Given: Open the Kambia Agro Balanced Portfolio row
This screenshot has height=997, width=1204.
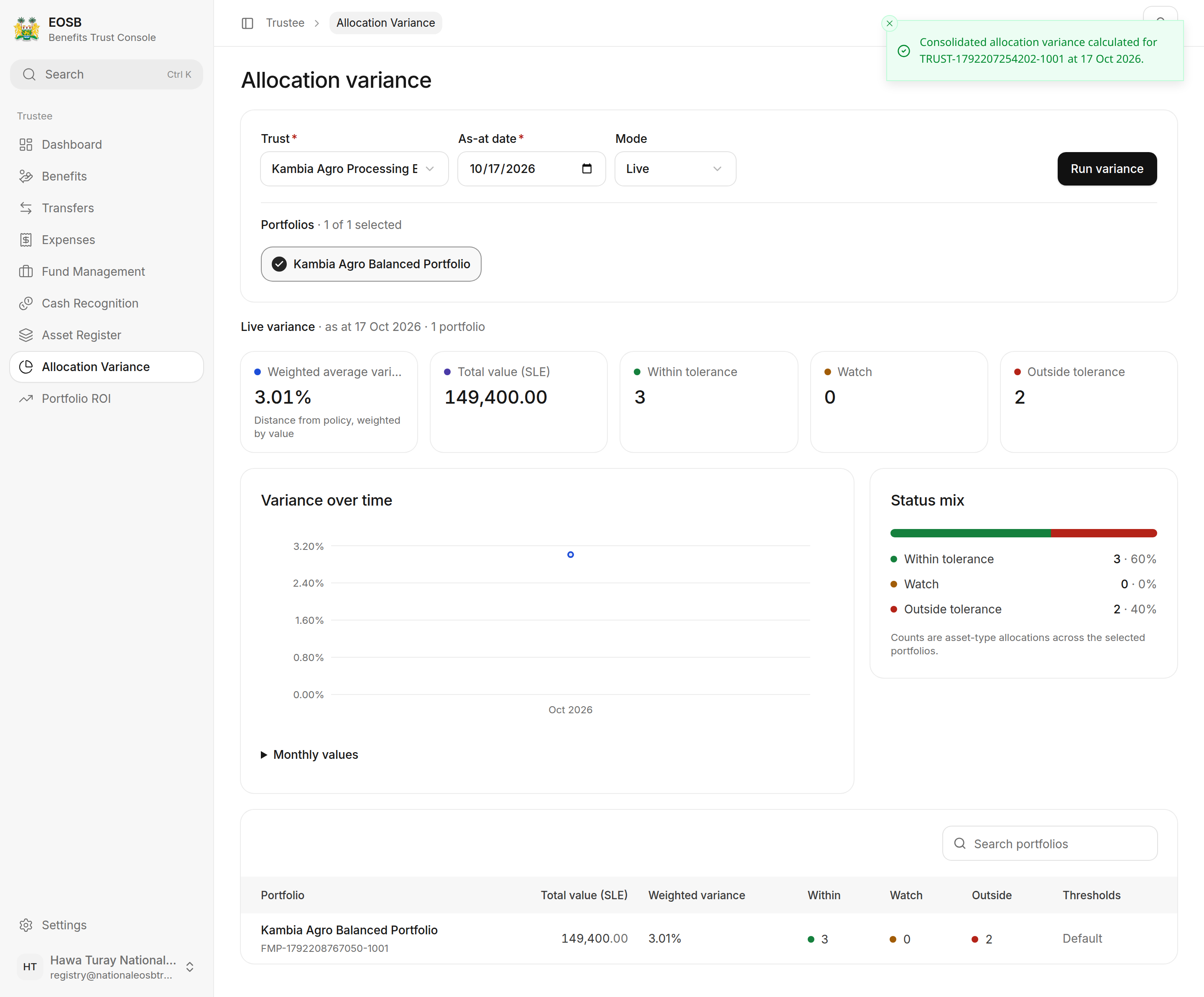Looking at the screenshot, I should (x=709, y=939).
